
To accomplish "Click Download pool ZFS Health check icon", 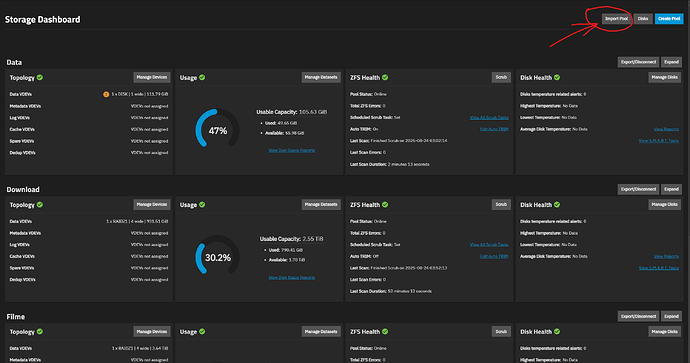I will (x=385, y=205).
